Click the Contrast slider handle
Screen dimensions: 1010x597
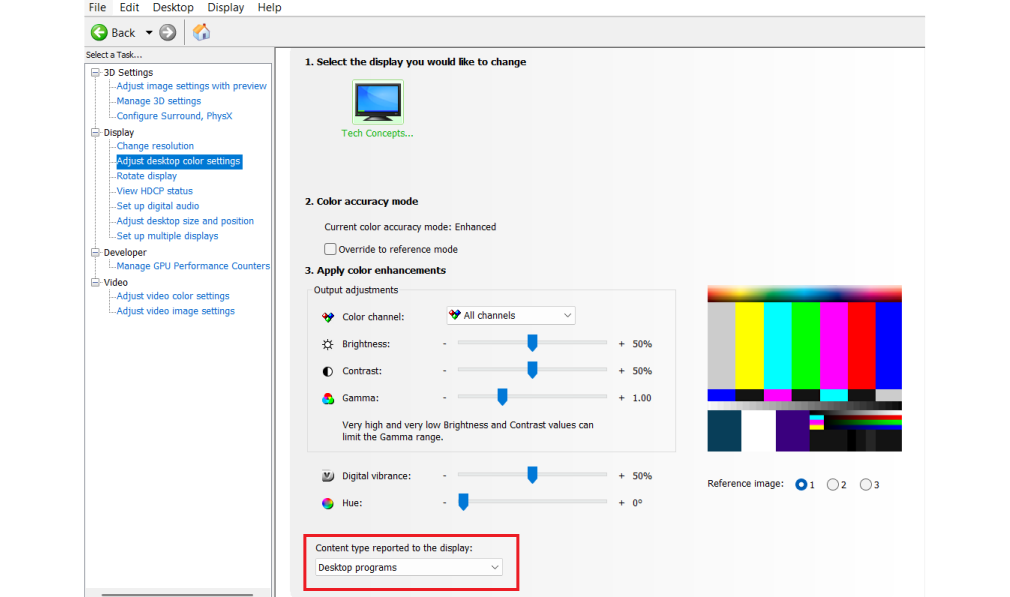532,370
